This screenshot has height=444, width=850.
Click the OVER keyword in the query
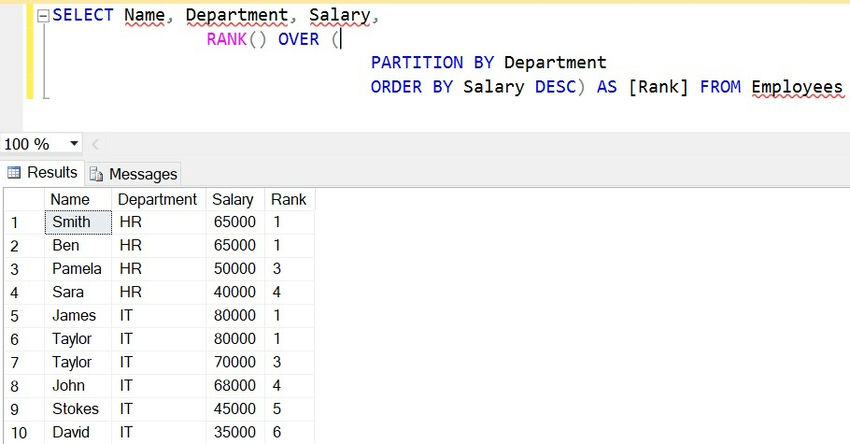coord(299,39)
